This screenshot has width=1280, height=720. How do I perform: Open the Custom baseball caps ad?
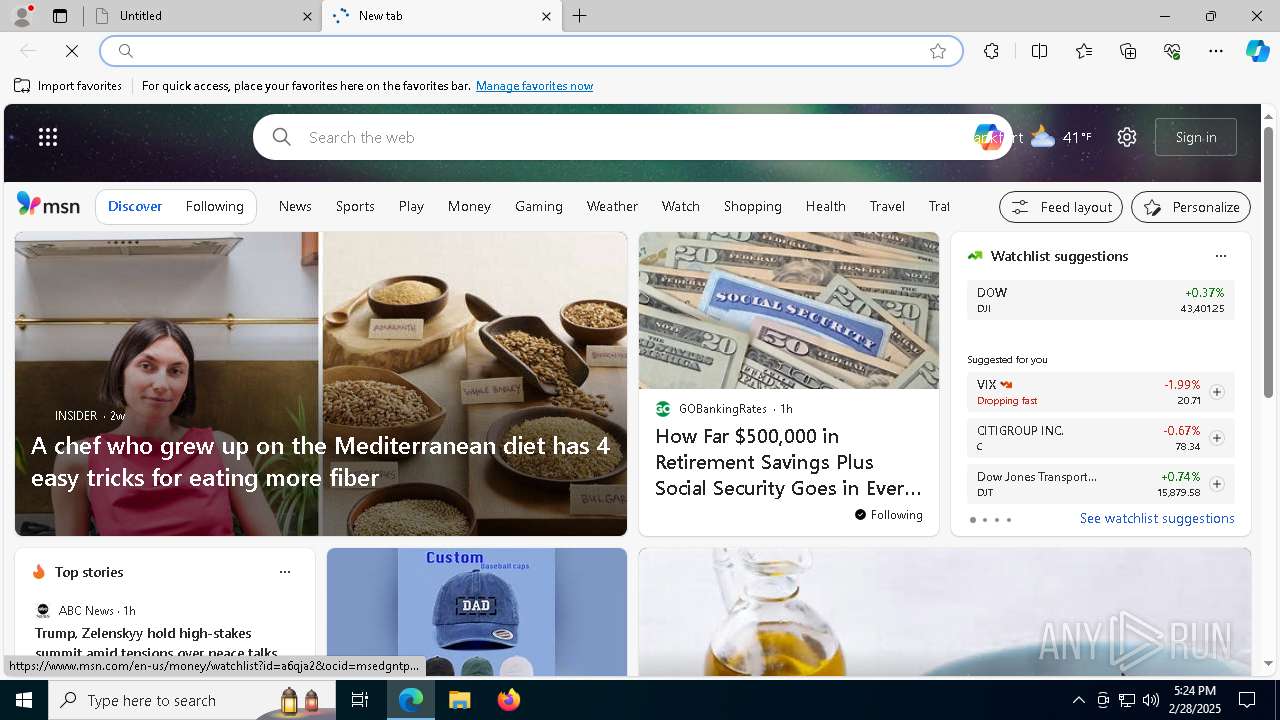click(477, 612)
